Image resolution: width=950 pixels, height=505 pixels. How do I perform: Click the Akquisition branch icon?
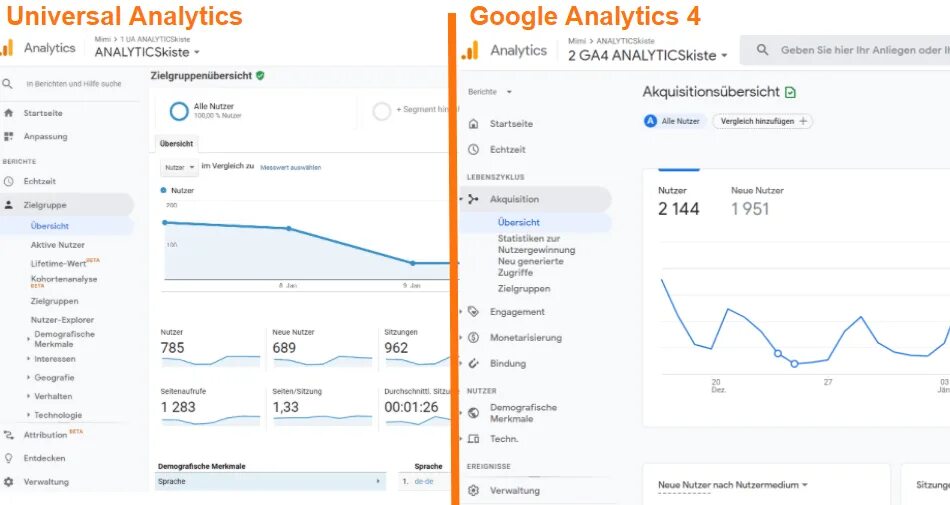[474, 199]
